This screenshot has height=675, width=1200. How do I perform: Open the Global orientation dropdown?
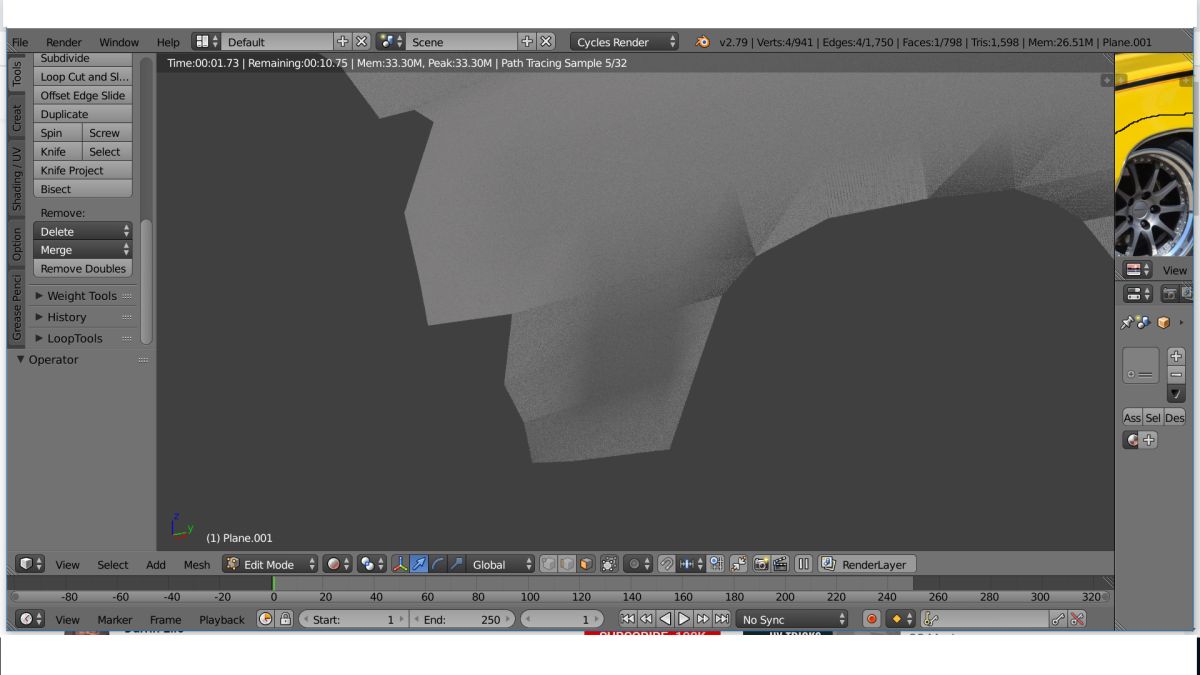(500, 564)
